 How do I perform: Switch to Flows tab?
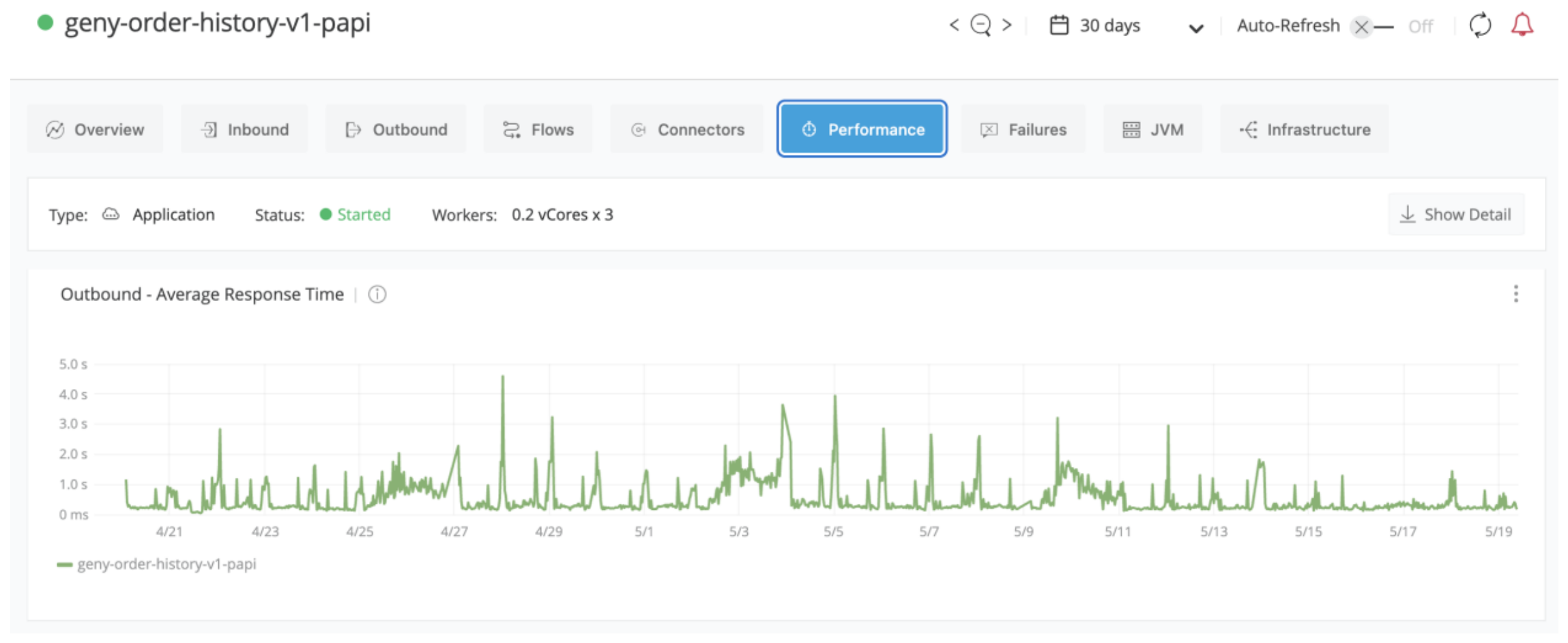click(x=538, y=129)
